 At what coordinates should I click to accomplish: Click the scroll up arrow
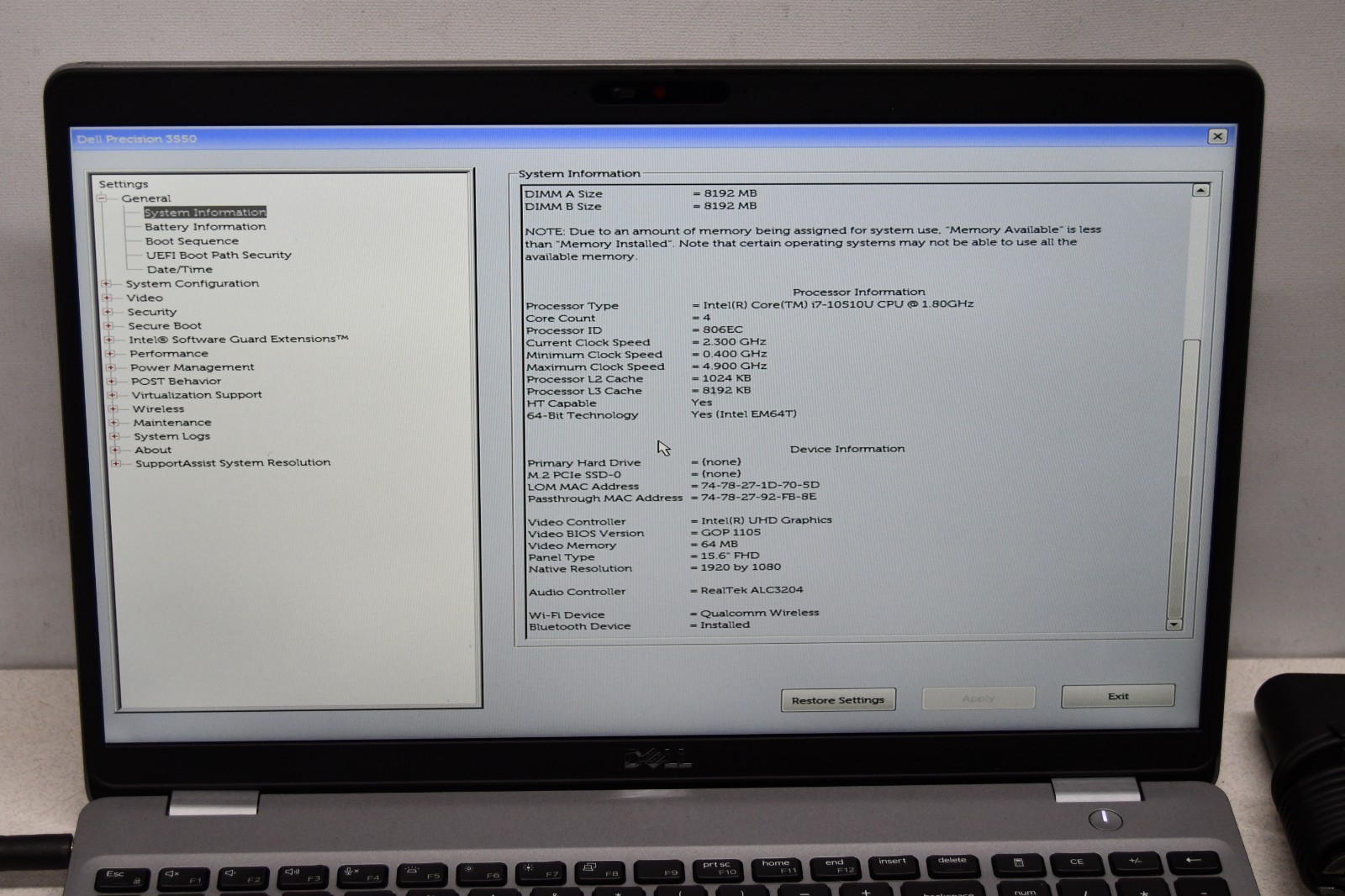click(x=1200, y=191)
